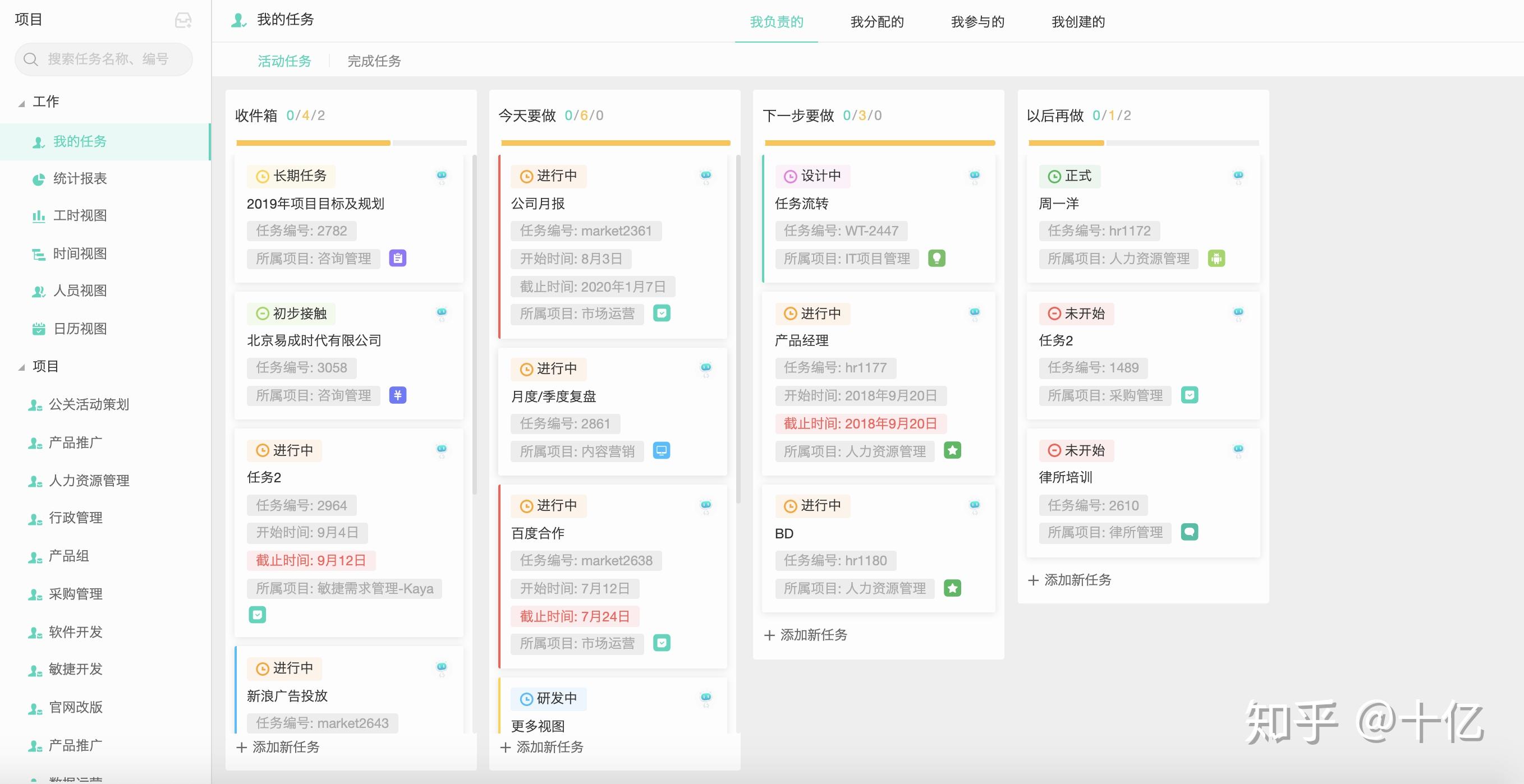Open 长期任务 status dropdown on 2019年项目目标及规划
This screenshot has height=784, width=1524.
pyautogui.click(x=291, y=176)
